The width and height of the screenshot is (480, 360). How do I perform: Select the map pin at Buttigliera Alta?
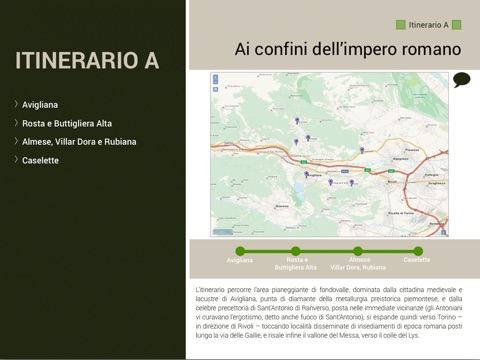point(330,182)
